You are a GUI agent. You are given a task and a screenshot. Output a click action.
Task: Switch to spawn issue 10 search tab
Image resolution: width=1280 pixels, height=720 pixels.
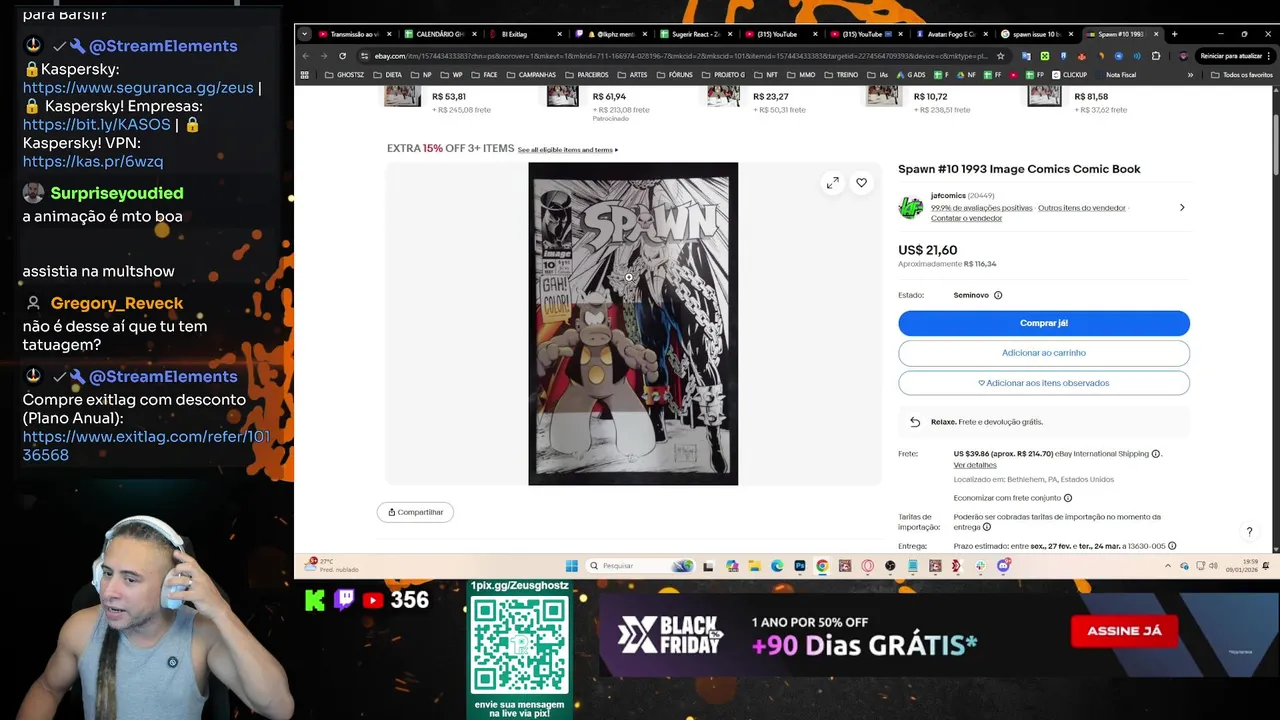[1037, 34]
